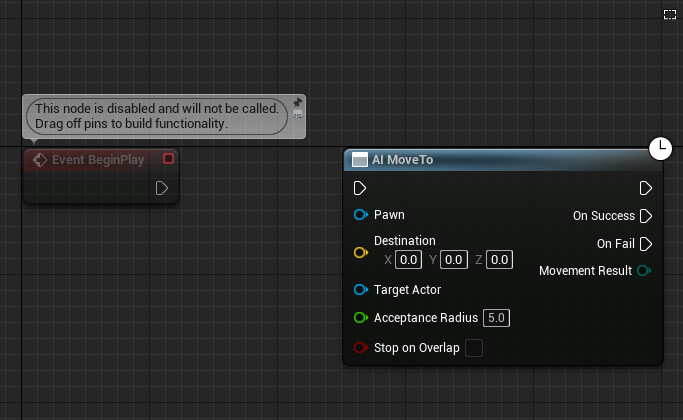Viewport: 683px width, 420px height.
Task: Click the Movement Result output pin
Action: coord(644,271)
